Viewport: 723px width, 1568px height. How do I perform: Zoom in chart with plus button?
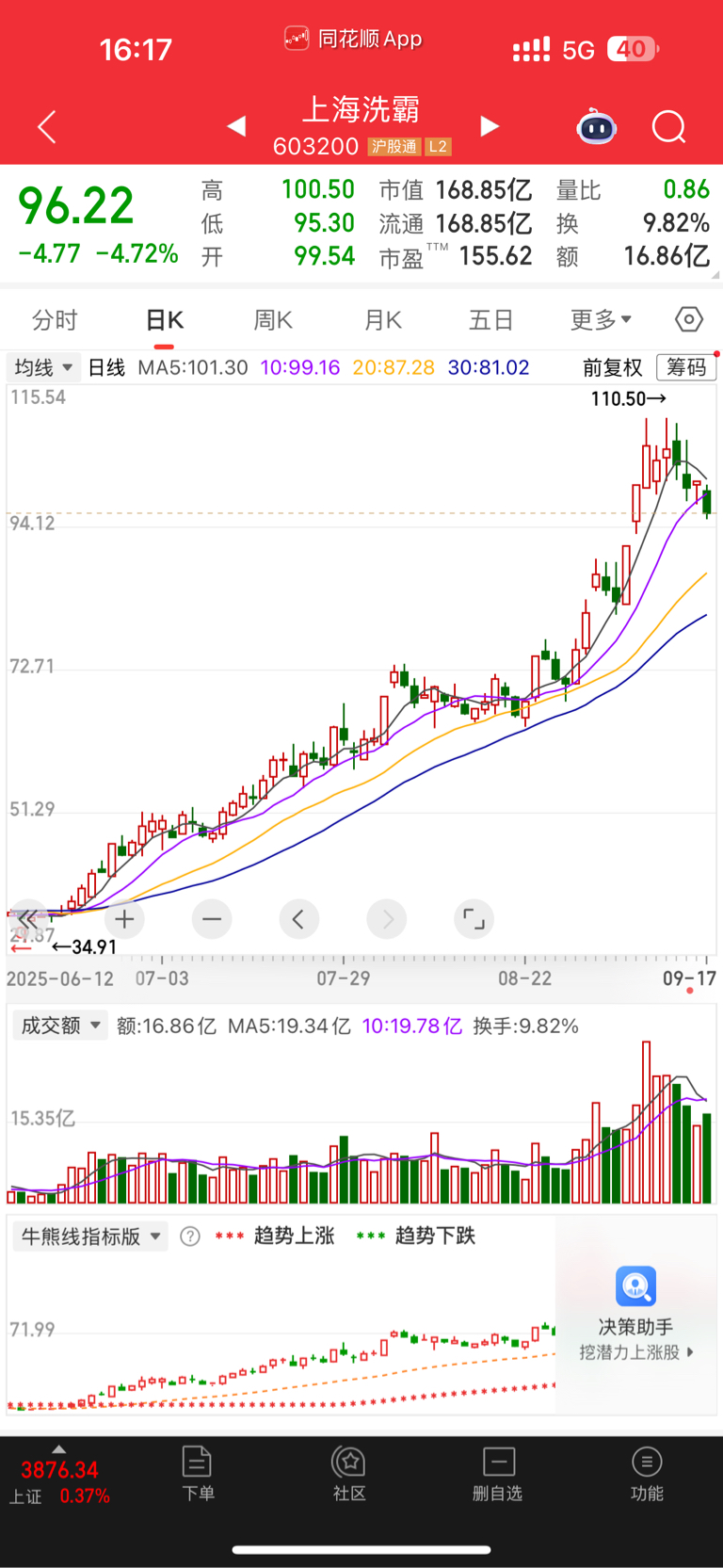(x=124, y=919)
